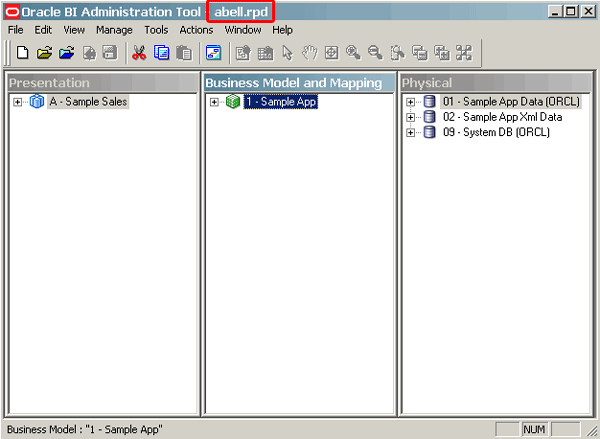Click the zoom out magnifier icon

coord(375,53)
